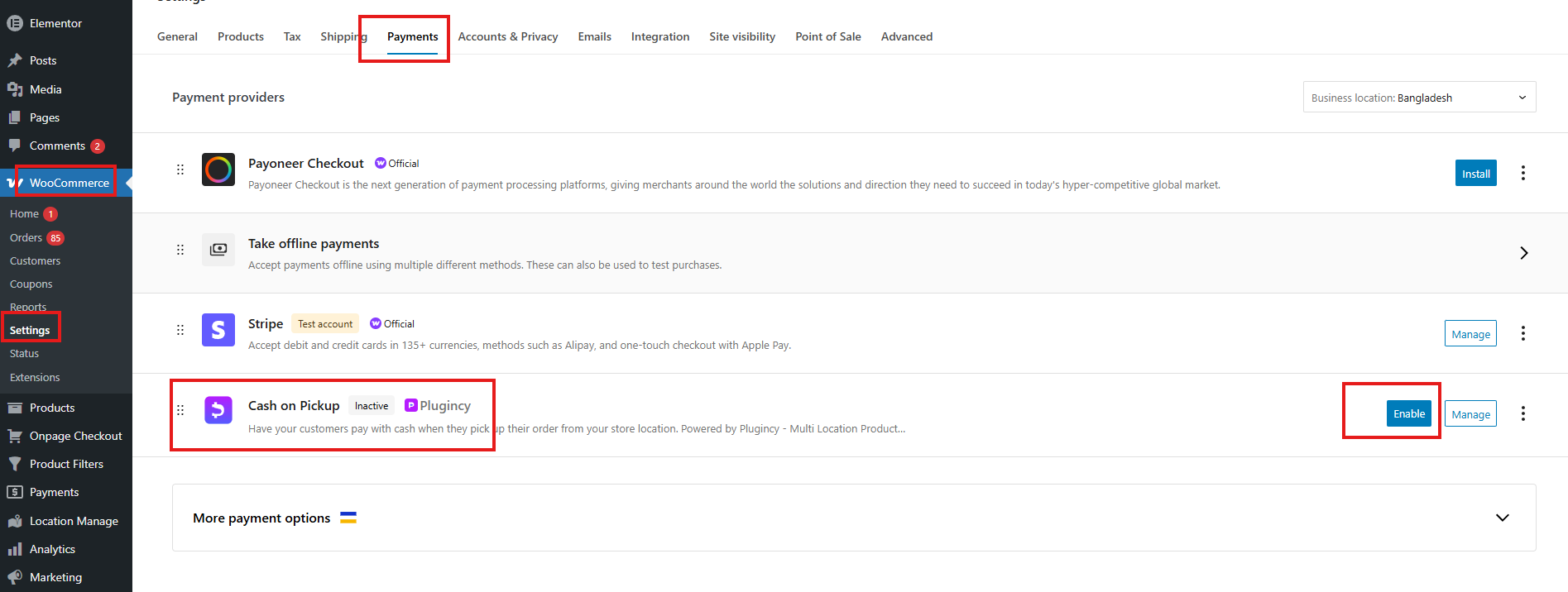Switch to the Shipping settings tab
This screenshot has width=1568, height=592.
point(343,36)
